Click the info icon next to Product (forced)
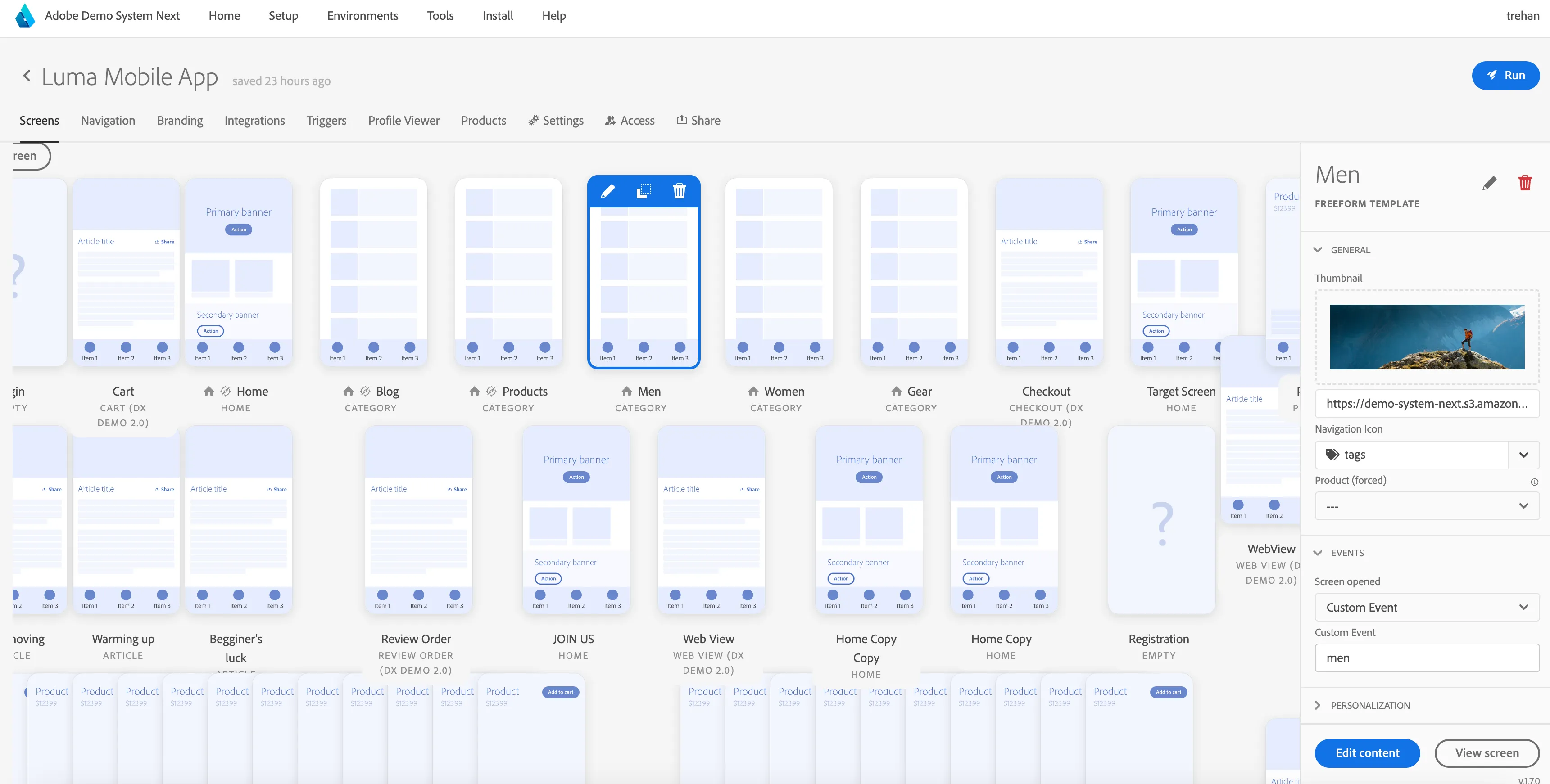This screenshot has width=1550, height=784. point(1534,482)
